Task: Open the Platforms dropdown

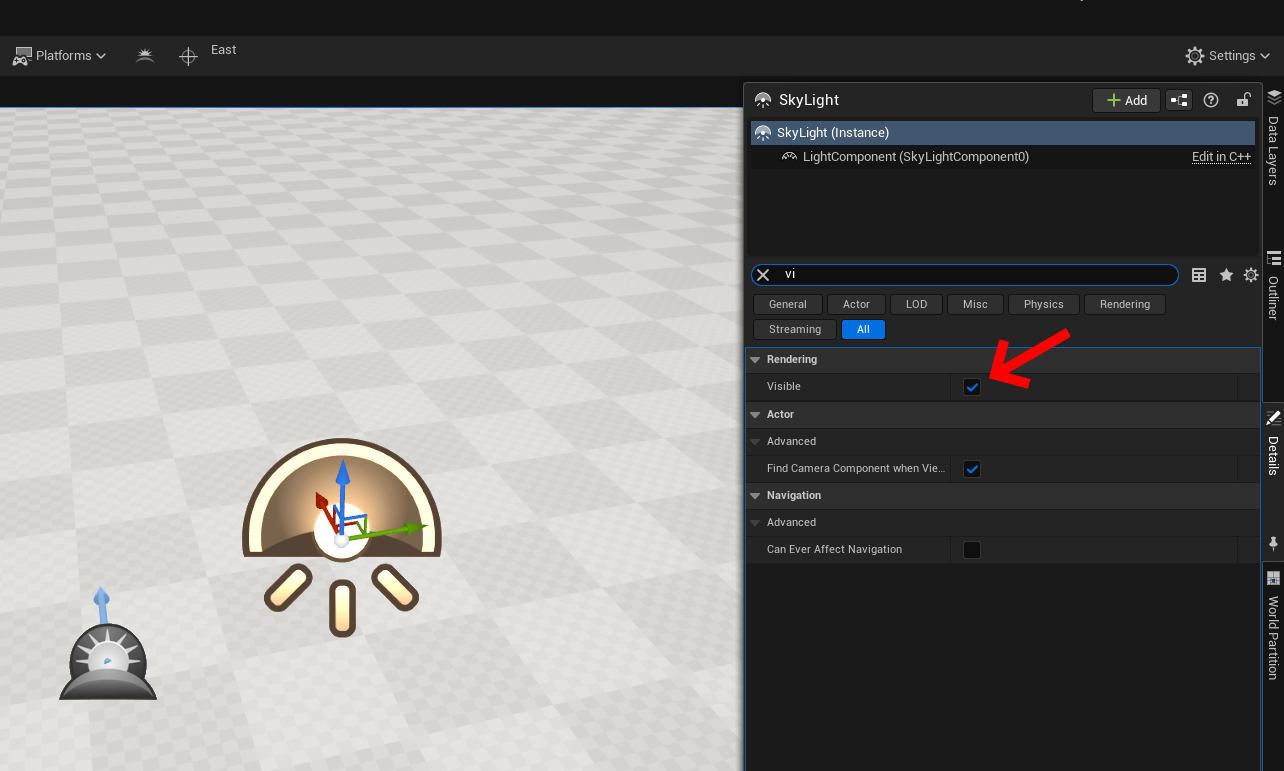Action: coord(60,56)
